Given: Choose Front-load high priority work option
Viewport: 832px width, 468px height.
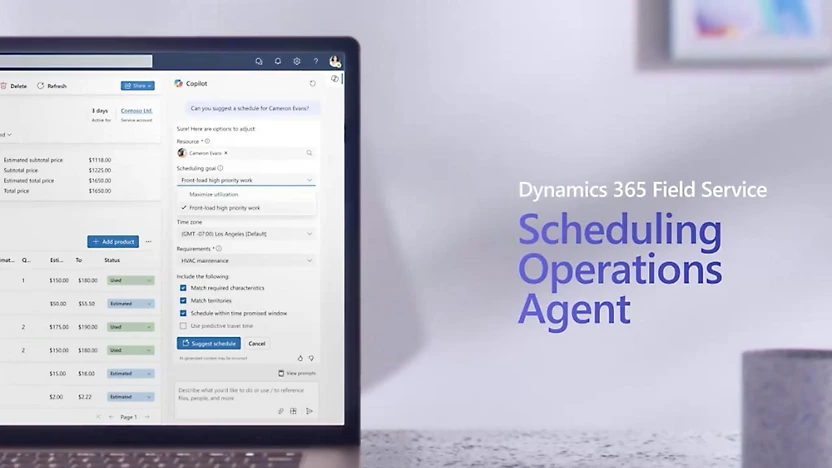Looking at the screenshot, I should click(224, 207).
